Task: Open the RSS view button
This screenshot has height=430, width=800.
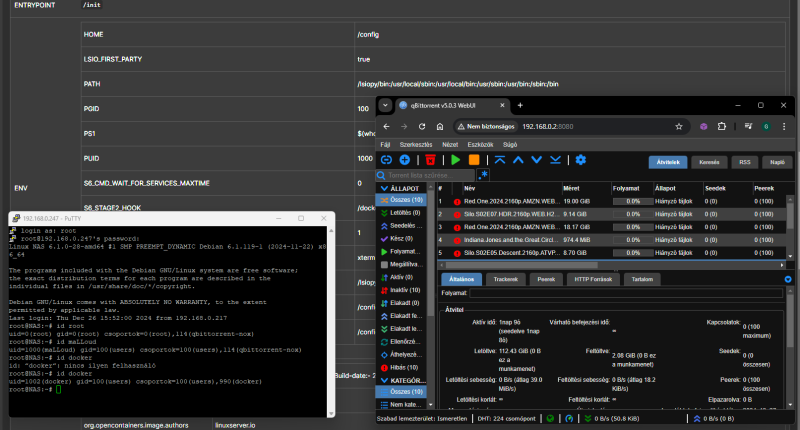Action: click(745, 162)
